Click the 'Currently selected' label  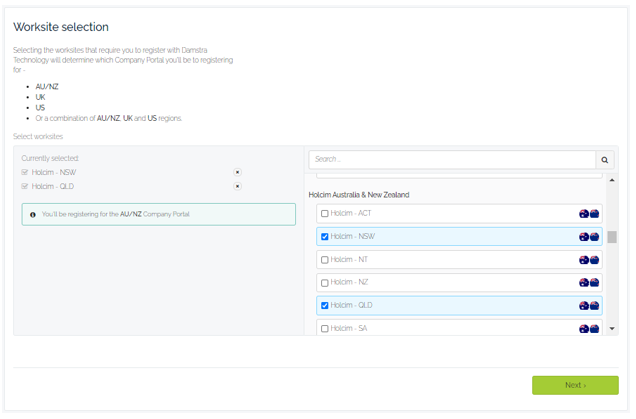pos(50,158)
